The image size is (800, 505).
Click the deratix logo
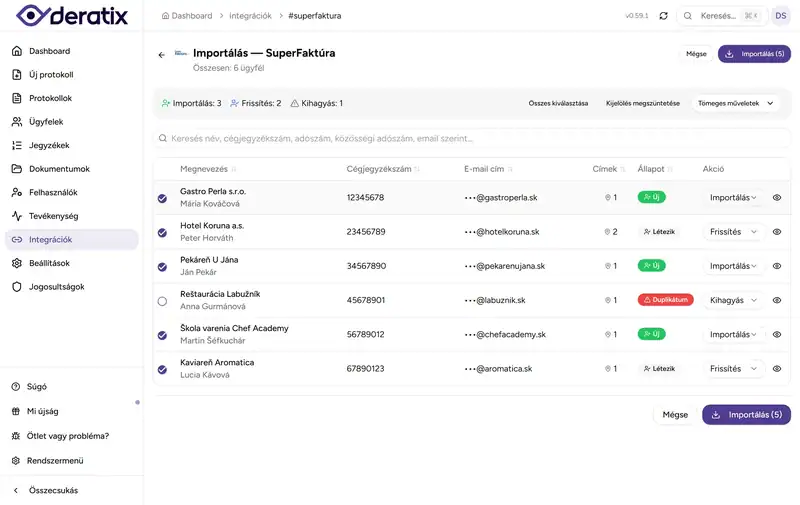(72, 15)
